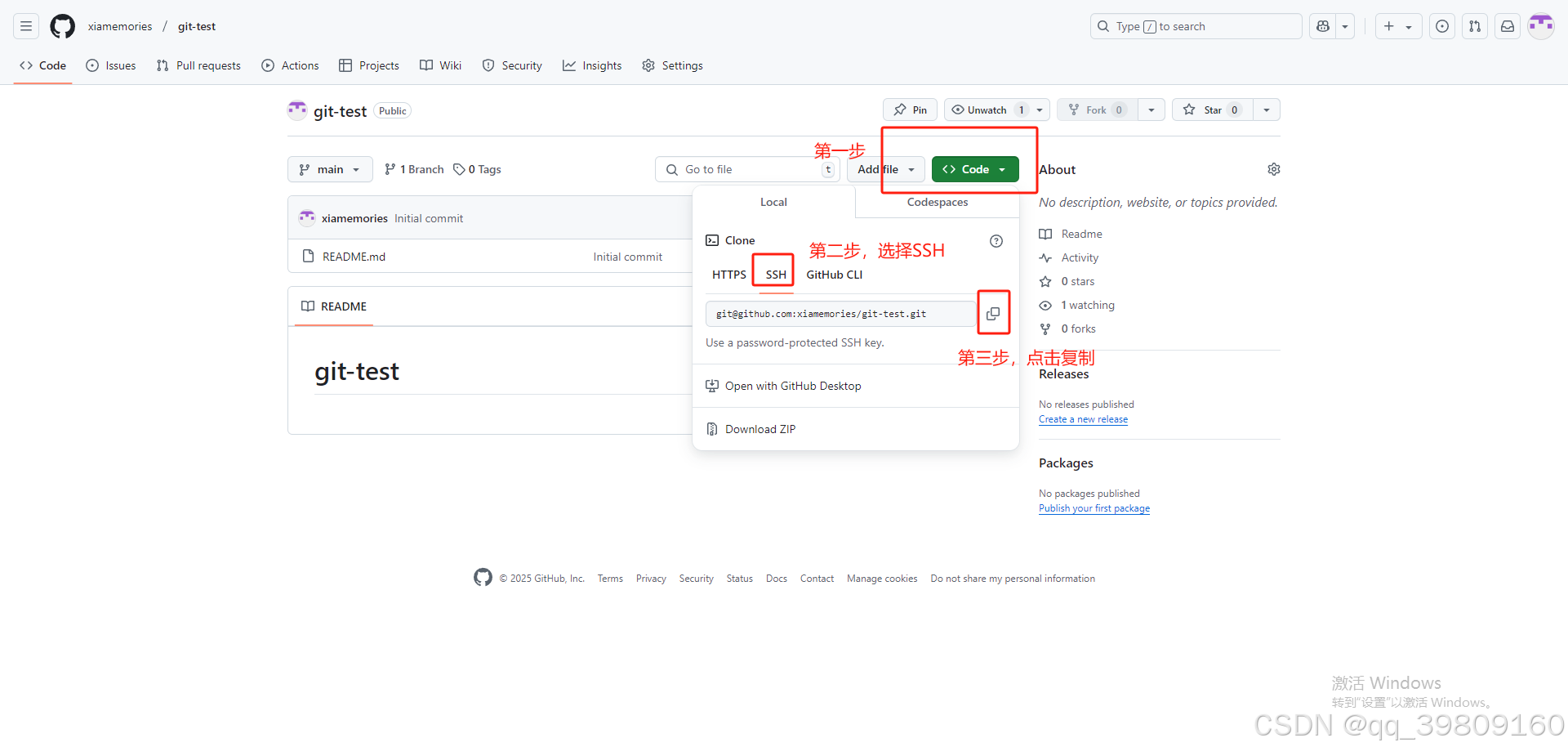The height and width of the screenshot is (751, 1568).
Task: Open the Privacy footer link
Action: 651,579
